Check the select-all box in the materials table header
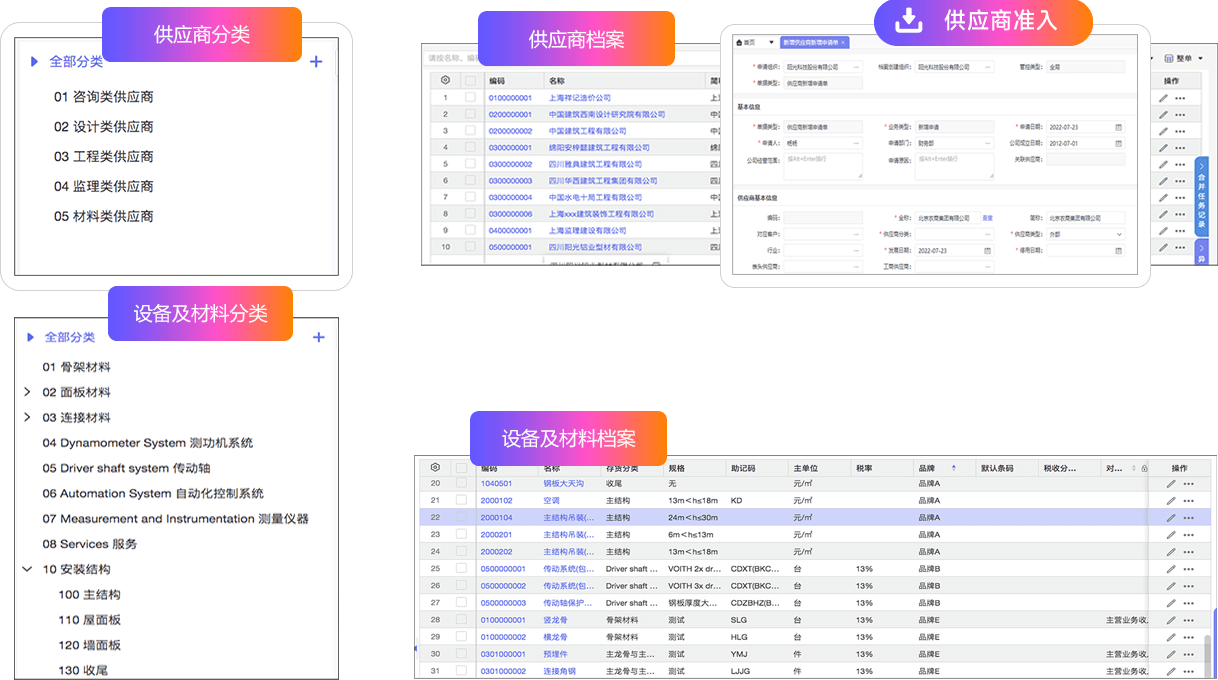The image size is (1218, 680). point(461,468)
